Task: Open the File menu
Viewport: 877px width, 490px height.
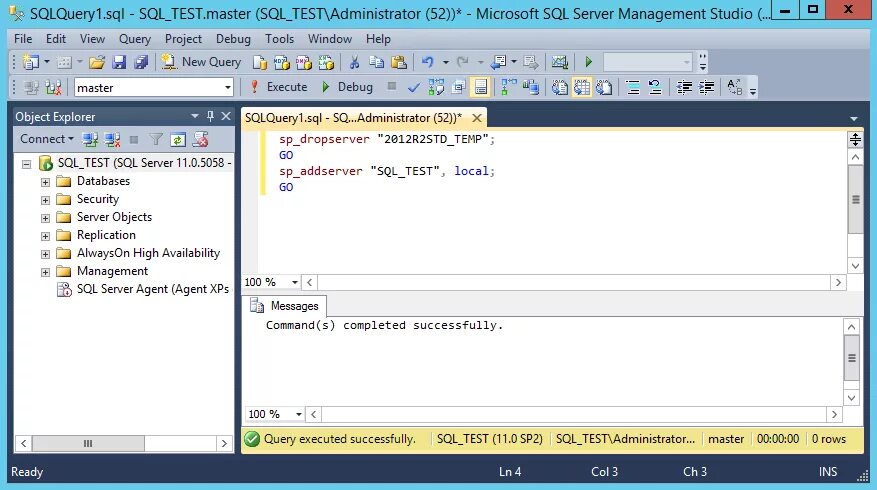Action: (23, 39)
